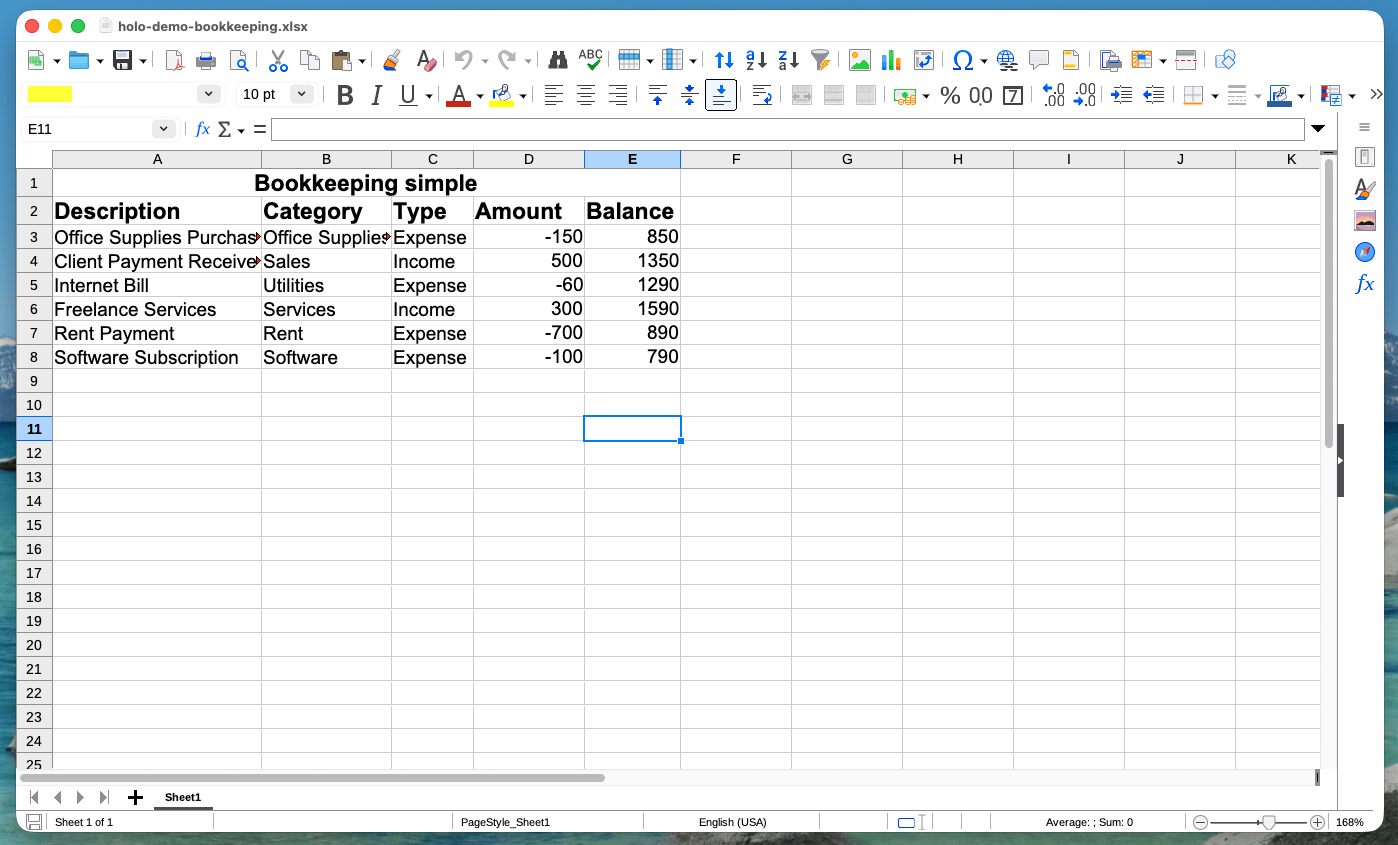Image resolution: width=1398 pixels, height=845 pixels.
Task: Click the Paste clipboard icon
Action: [x=341, y=61]
